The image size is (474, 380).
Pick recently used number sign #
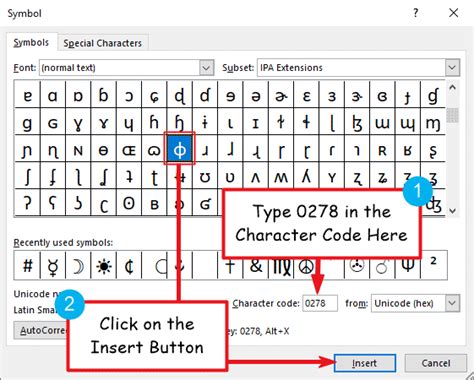(27, 266)
